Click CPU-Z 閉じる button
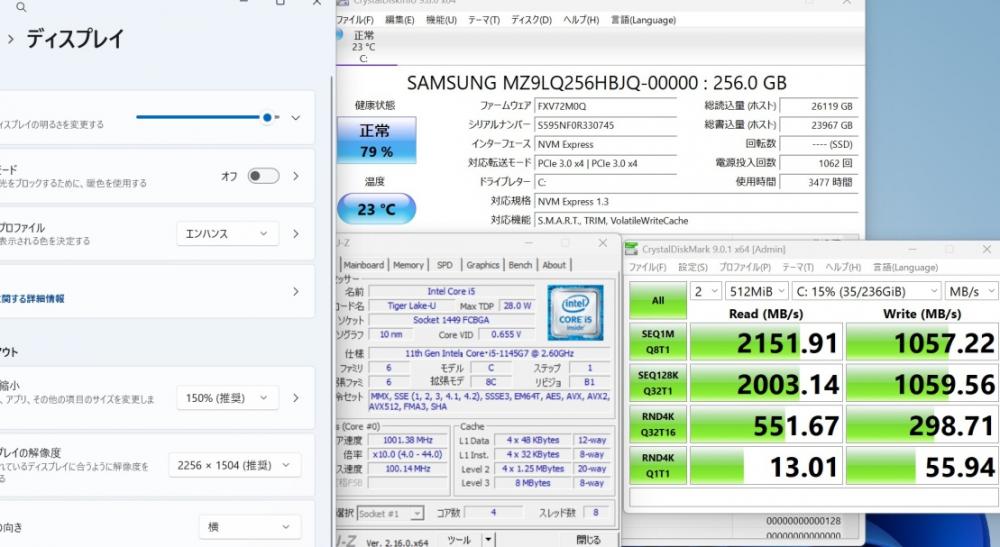1000x547 pixels. pos(589,539)
